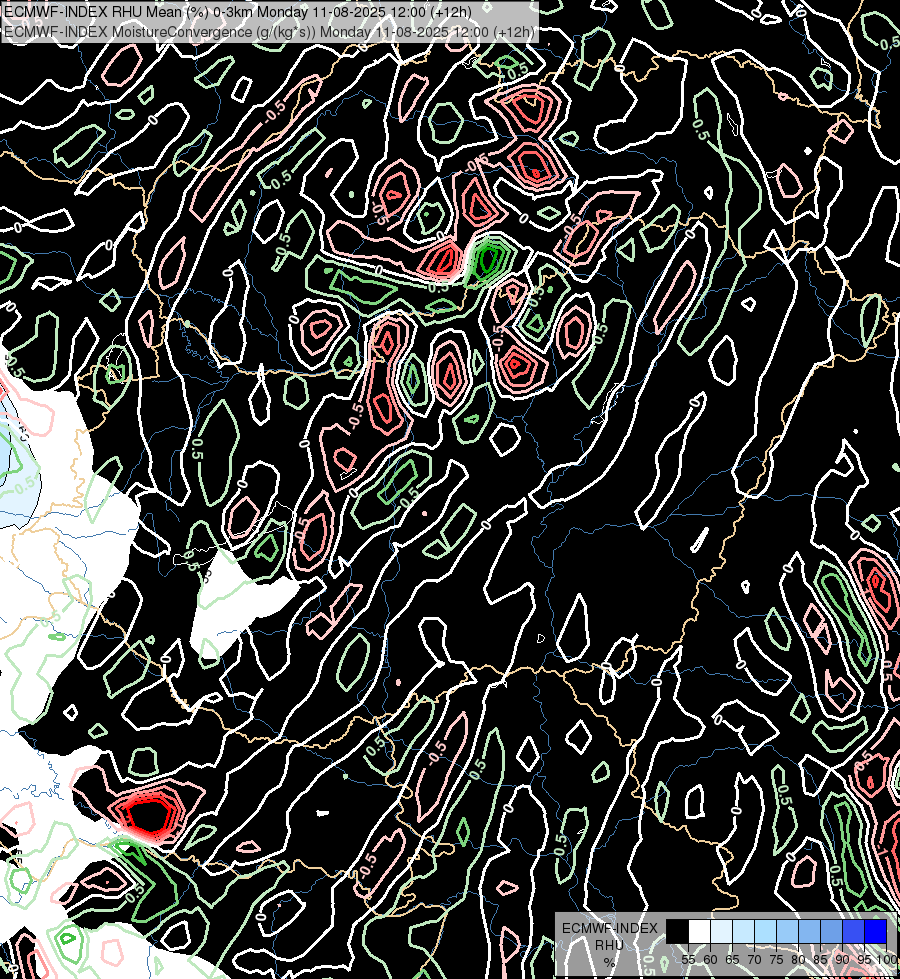Select the 90–95 royal blue legend swatch
This screenshot has width=900, height=979.
point(853,931)
